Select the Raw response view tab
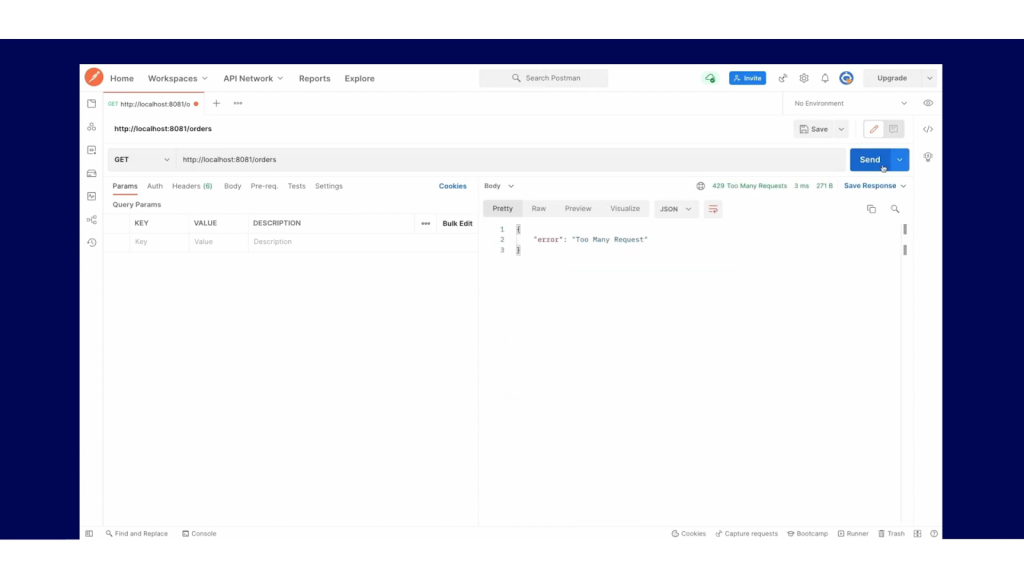Screen dimensions: 1024x576 539,209
